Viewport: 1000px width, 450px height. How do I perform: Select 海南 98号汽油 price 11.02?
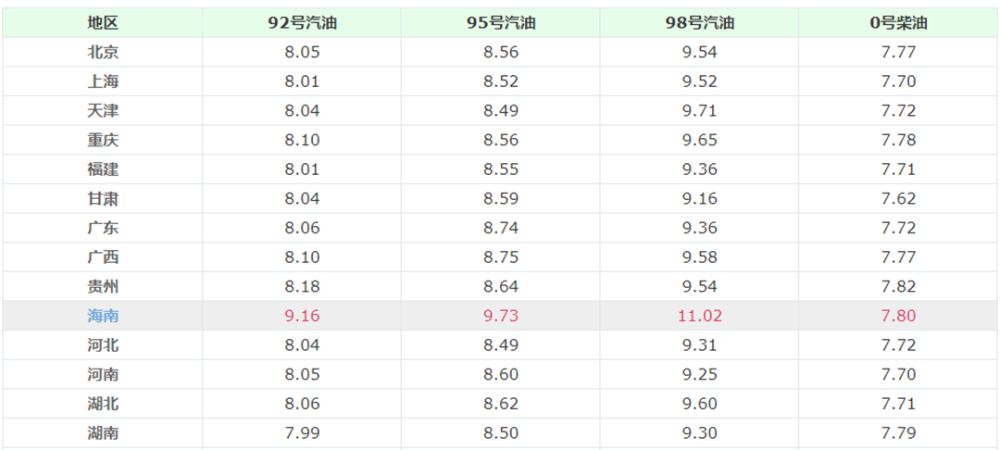pos(699,316)
